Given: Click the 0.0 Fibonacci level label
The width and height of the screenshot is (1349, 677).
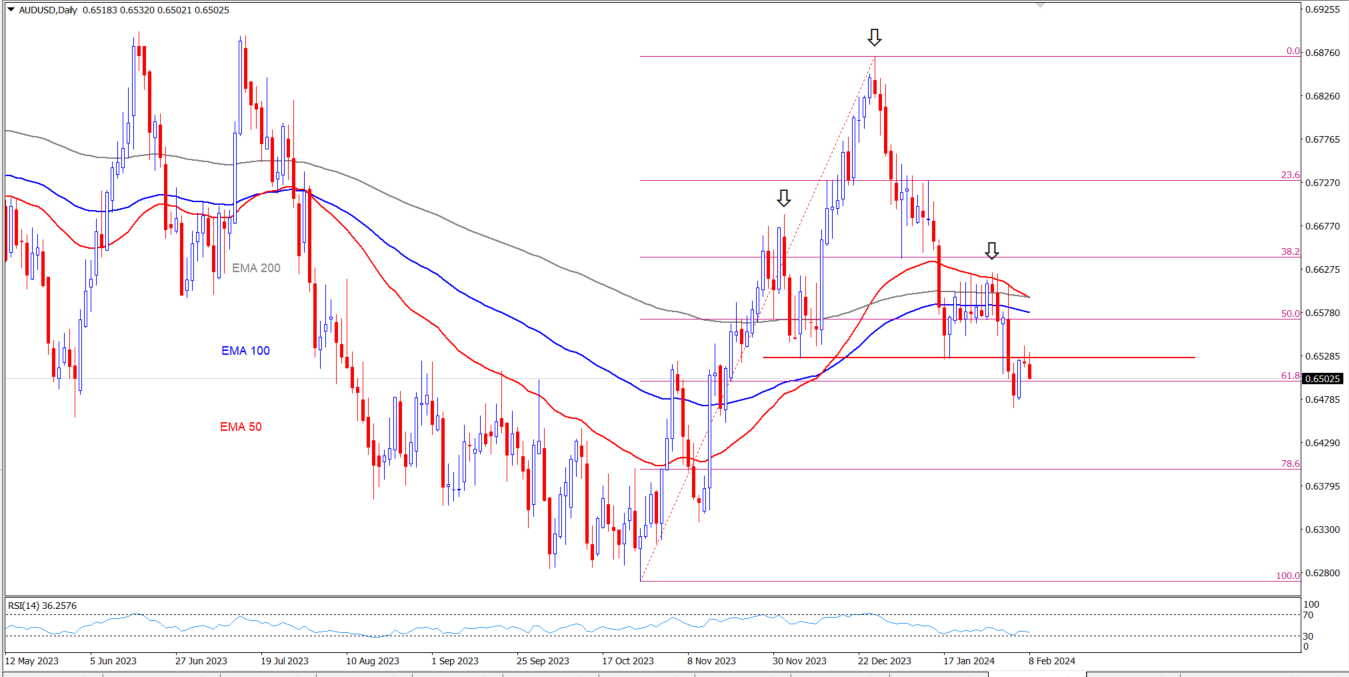Looking at the screenshot, I should pos(1292,51).
